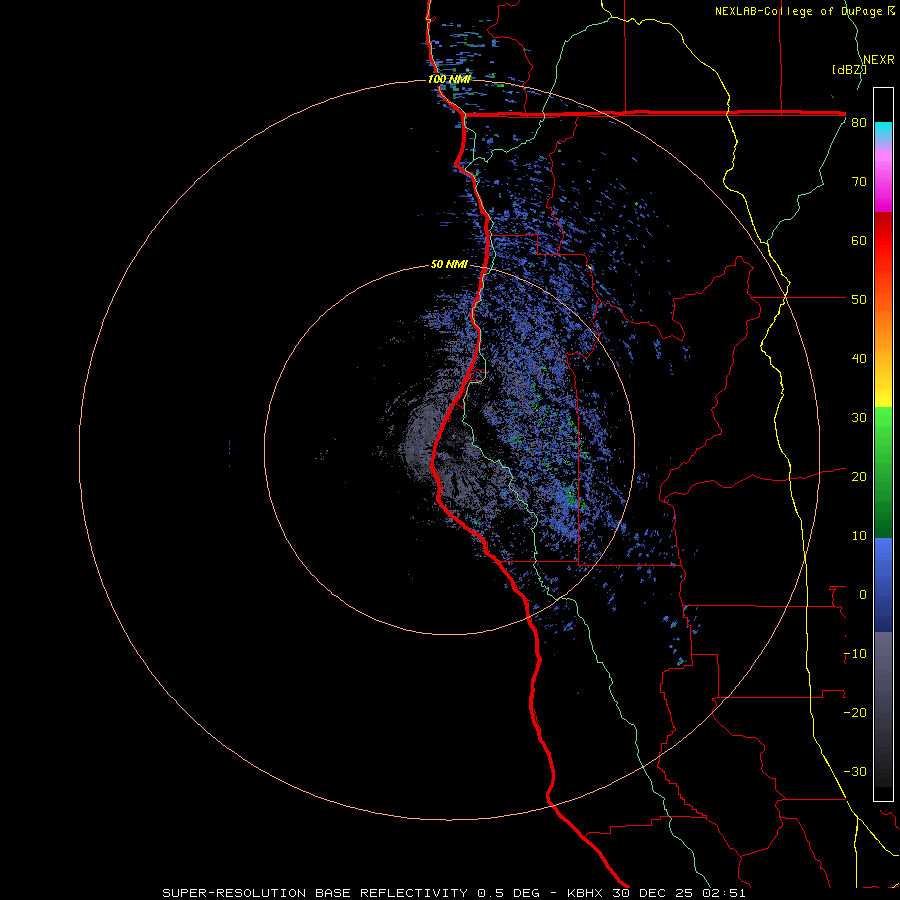Image resolution: width=900 pixels, height=900 pixels.
Task: Click the NEXR label above the scale
Action: pos(879,60)
